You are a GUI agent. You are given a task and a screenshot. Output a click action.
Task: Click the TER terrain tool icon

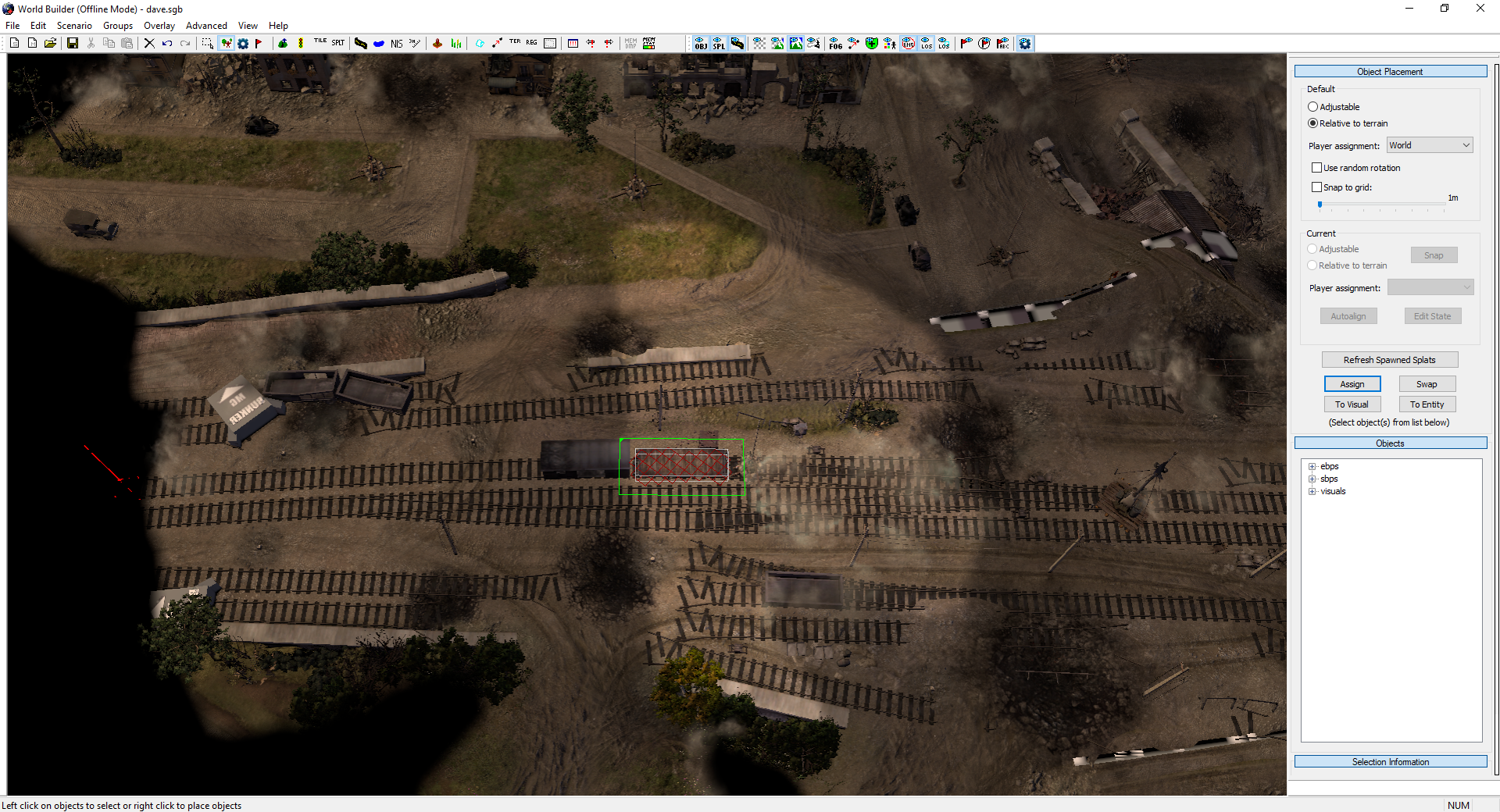click(x=515, y=43)
